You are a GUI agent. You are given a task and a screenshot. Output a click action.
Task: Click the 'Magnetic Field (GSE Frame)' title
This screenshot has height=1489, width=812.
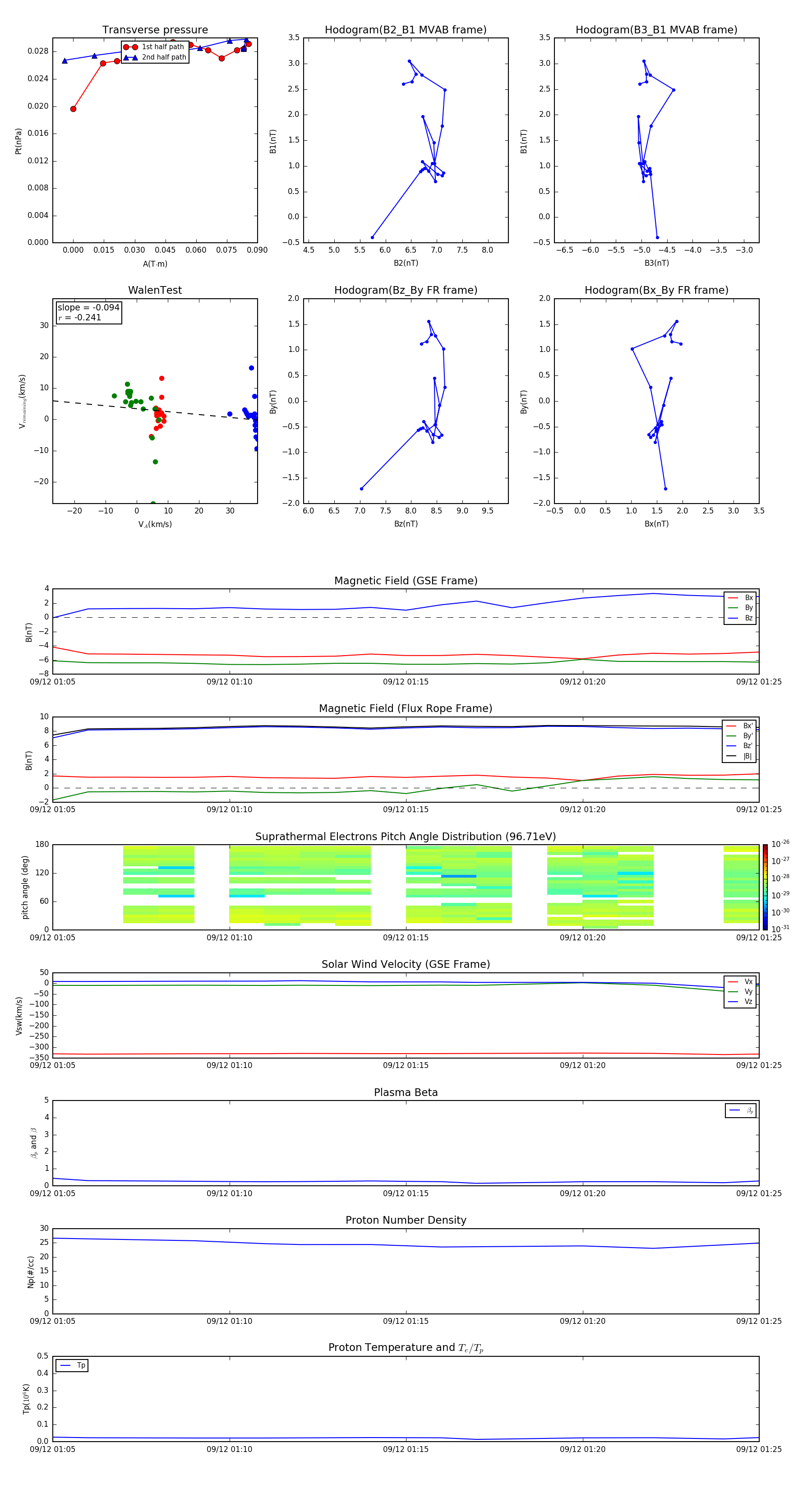click(406, 581)
